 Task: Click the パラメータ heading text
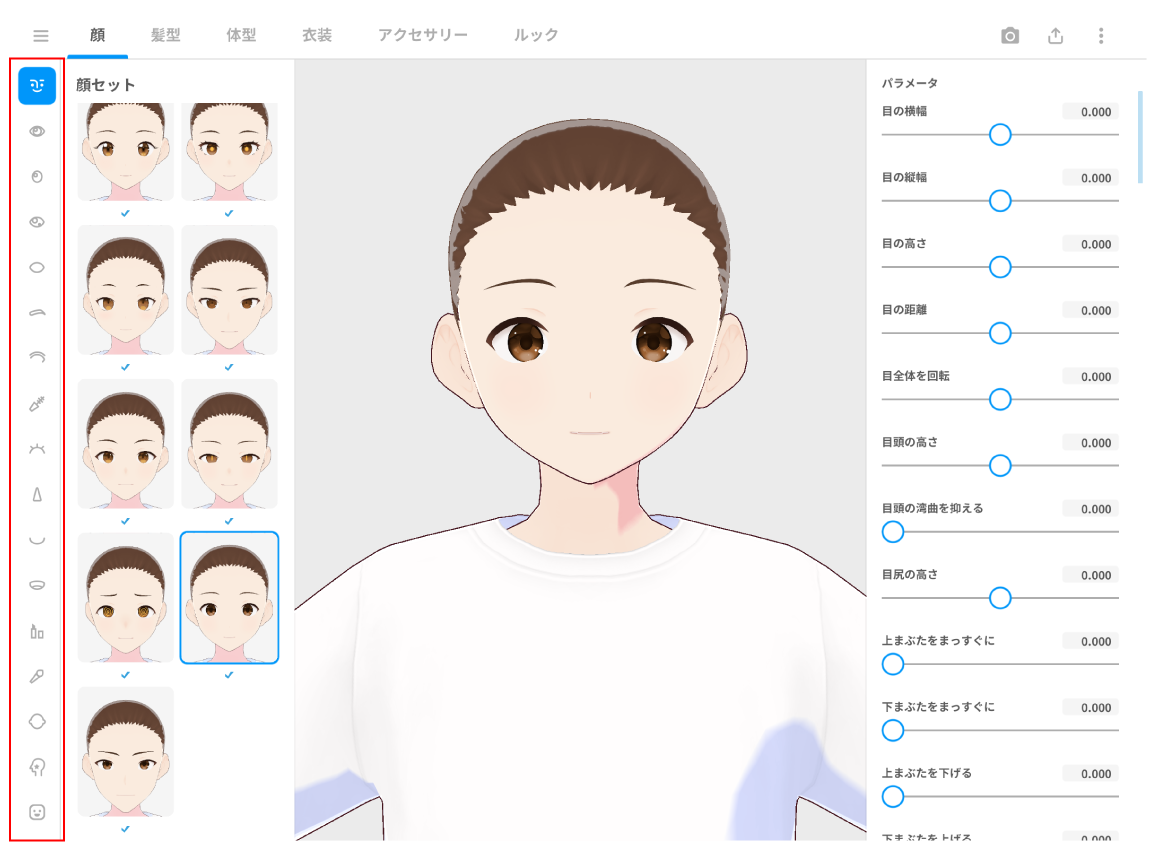910,83
